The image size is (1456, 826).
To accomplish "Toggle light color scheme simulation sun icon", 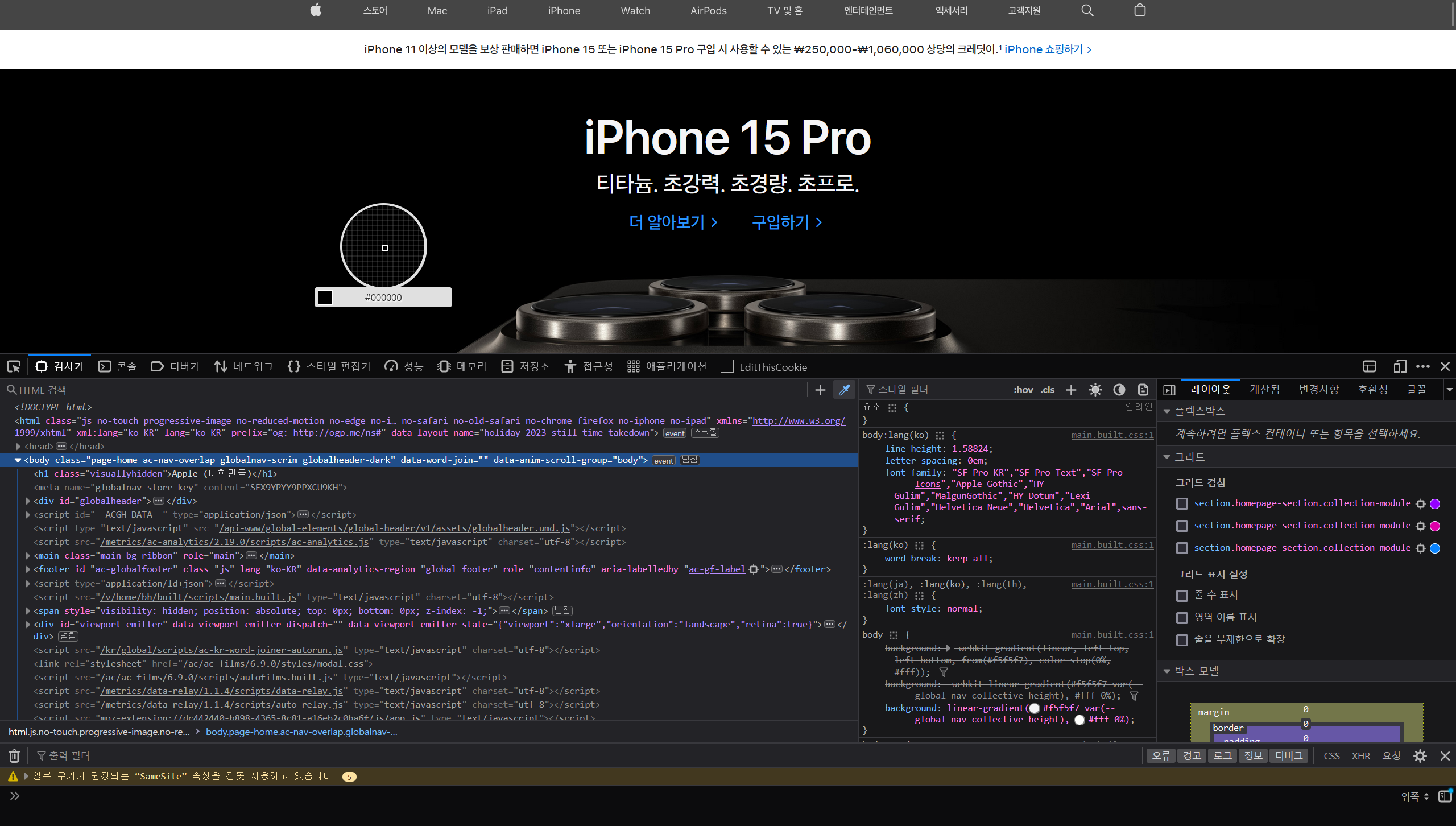I will click(1095, 390).
